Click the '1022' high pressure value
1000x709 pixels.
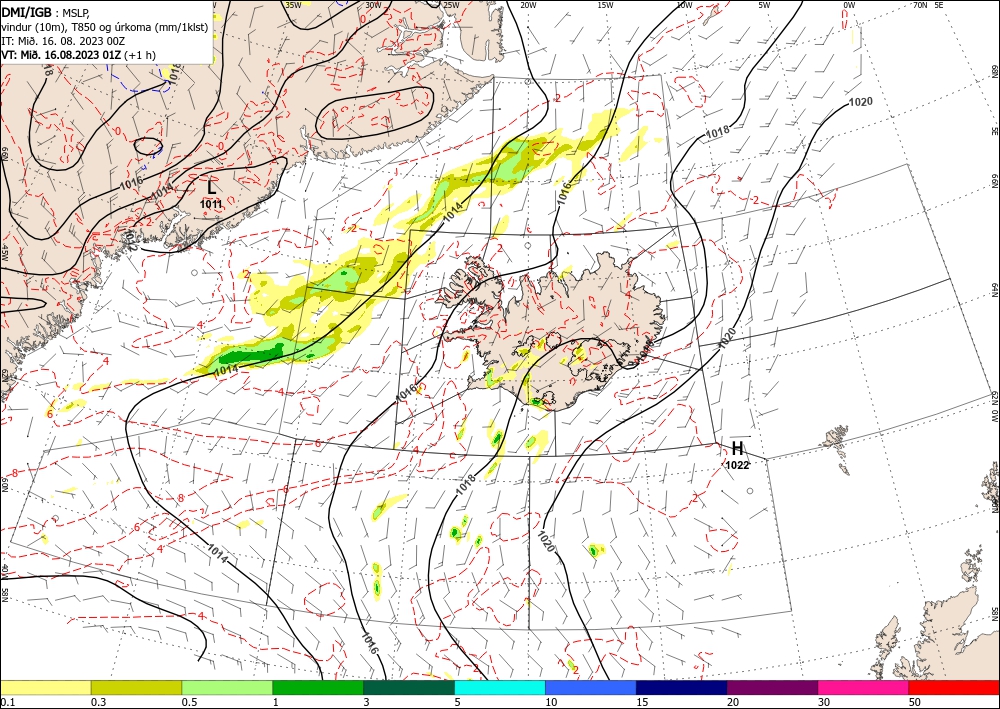(737, 465)
